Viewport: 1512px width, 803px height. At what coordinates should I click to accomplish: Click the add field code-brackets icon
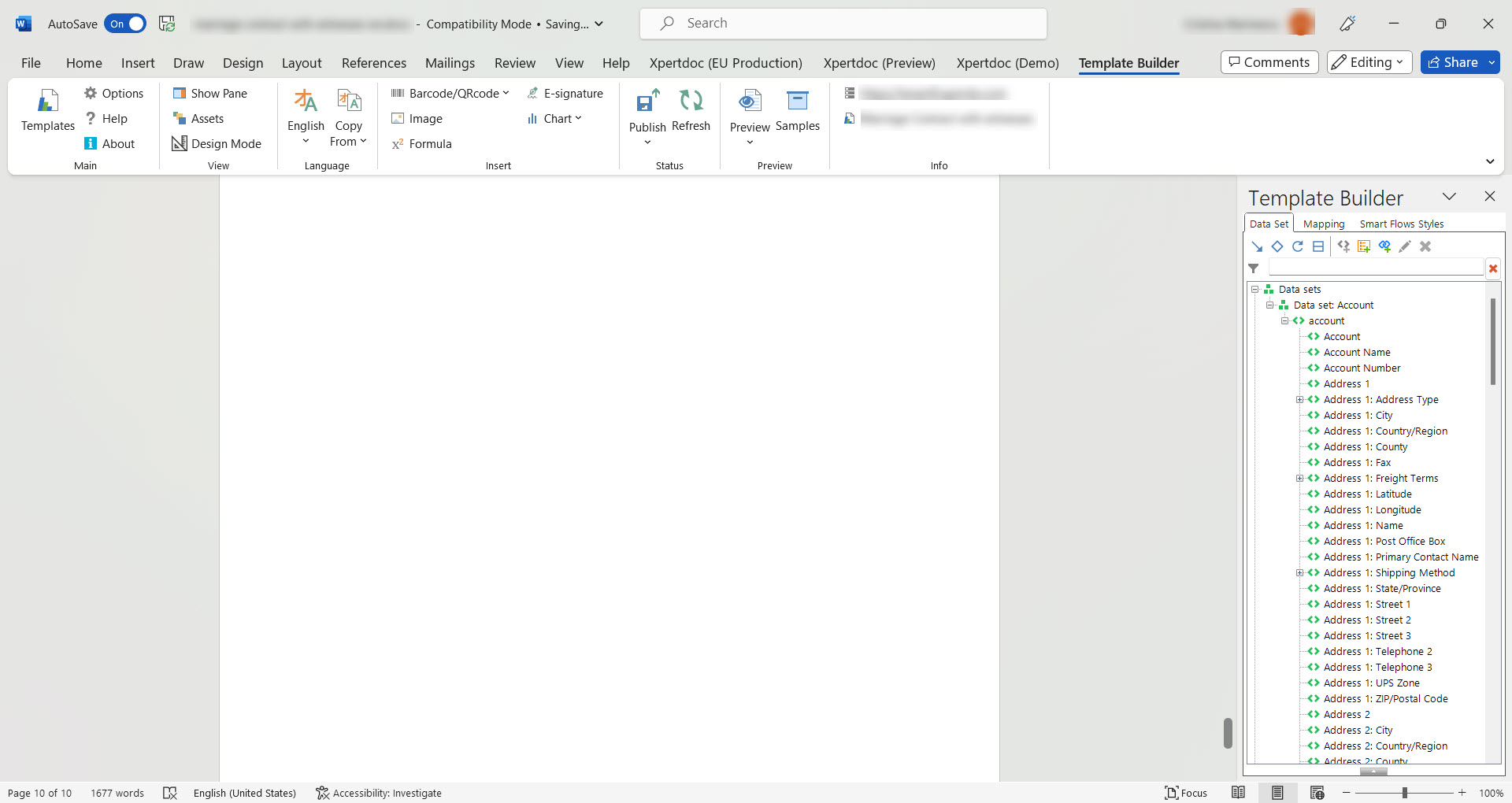1343,246
